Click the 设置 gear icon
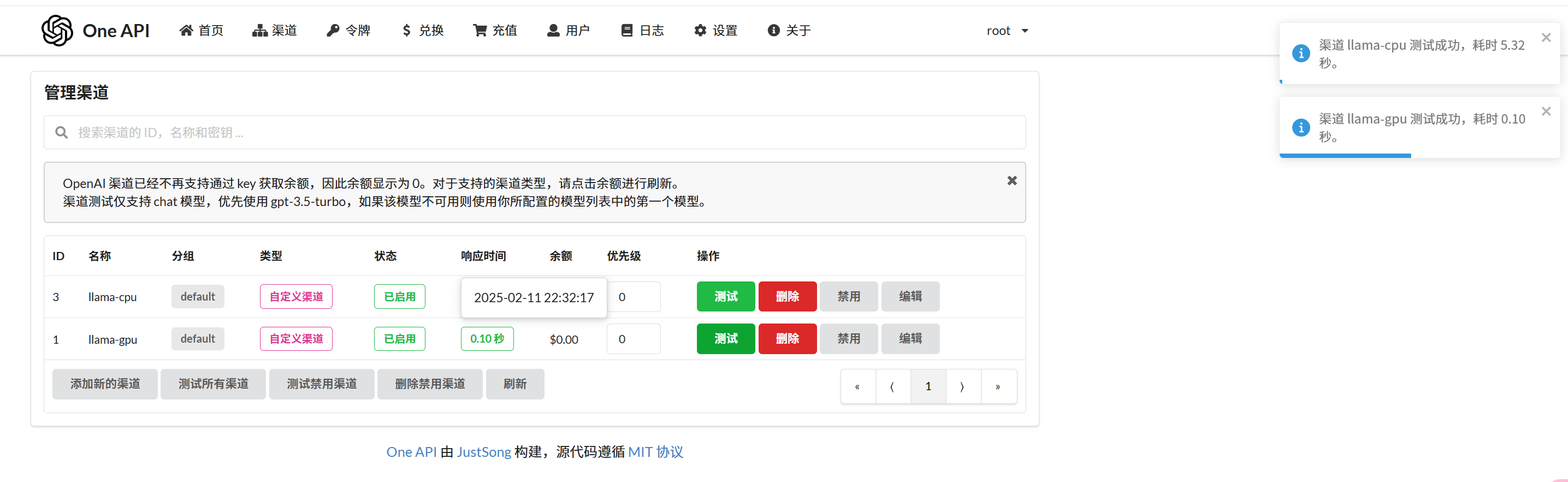The width and height of the screenshot is (1568, 482). [x=700, y=31]
